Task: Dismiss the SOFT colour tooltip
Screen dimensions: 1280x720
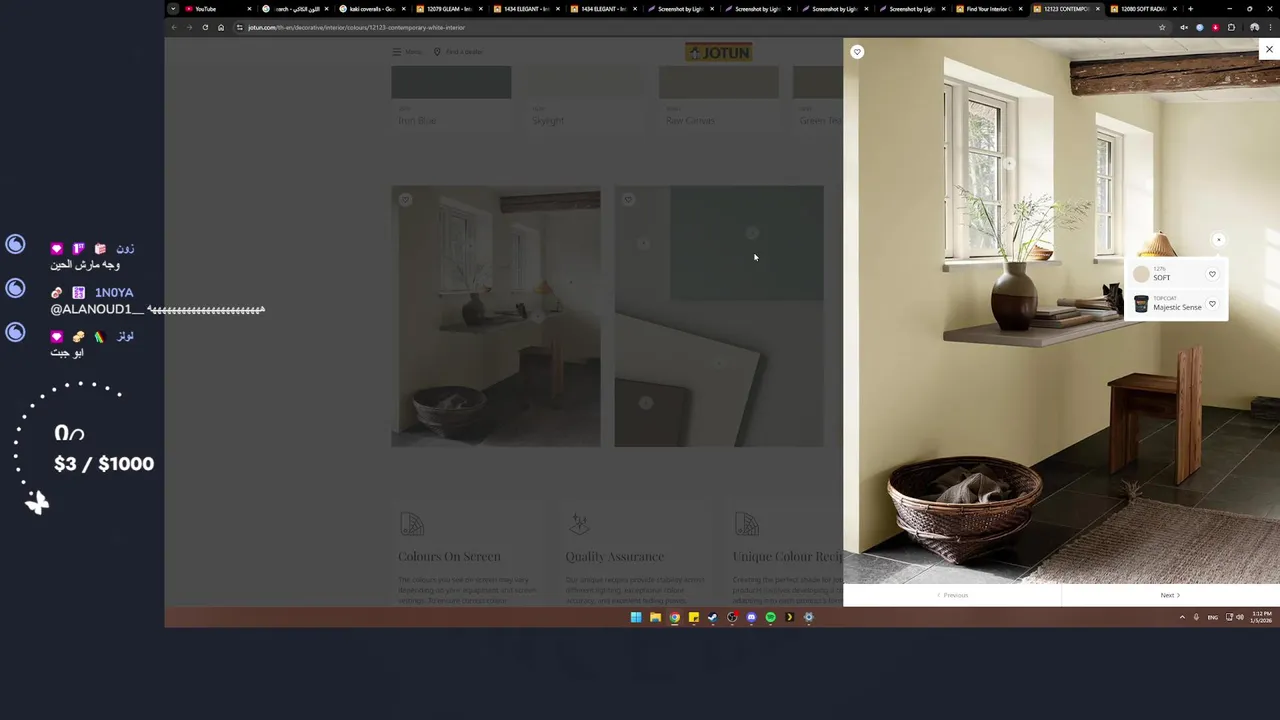Action: (x=1218, y=240)
